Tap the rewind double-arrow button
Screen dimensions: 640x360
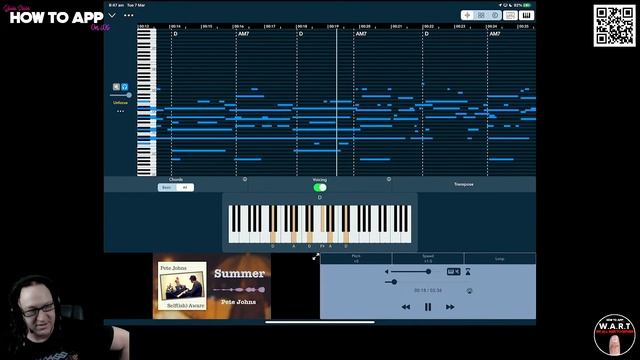pyautogui.click(x=406, y=307)
